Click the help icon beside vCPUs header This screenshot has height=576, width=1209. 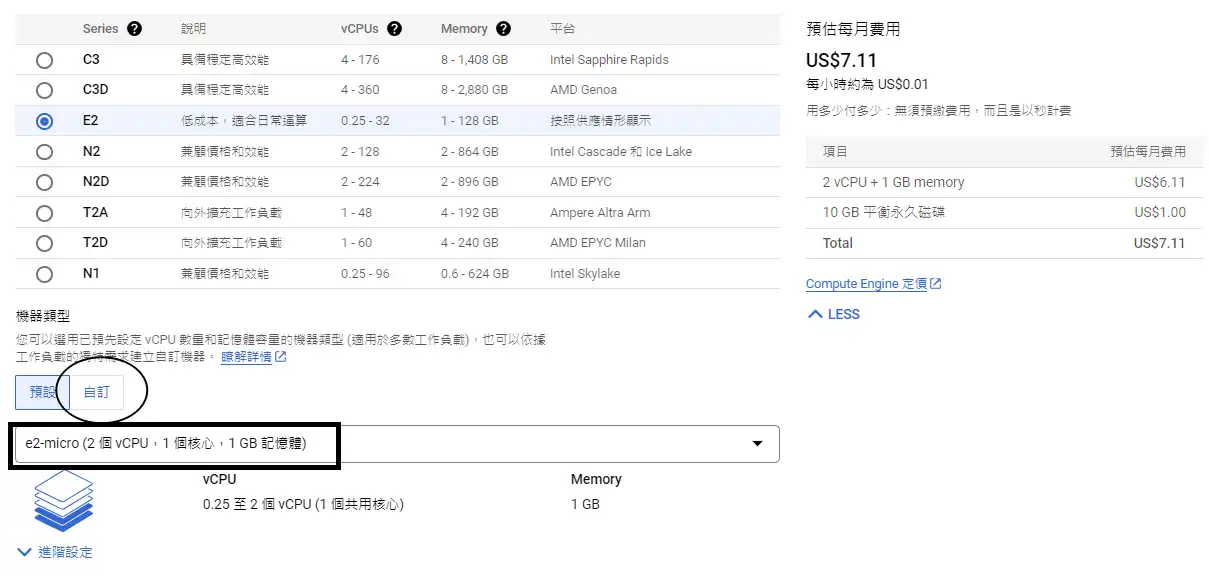click(394, 29)
